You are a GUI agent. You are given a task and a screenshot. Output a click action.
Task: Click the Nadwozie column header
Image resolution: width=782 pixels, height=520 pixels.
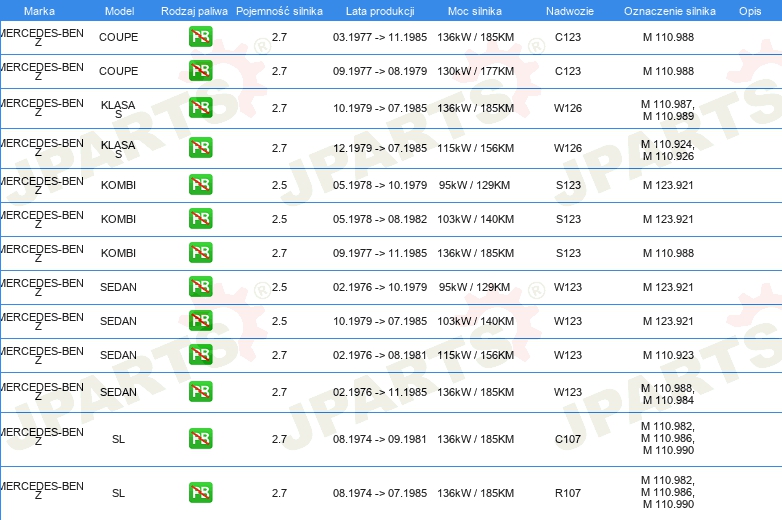coord(570,11)
